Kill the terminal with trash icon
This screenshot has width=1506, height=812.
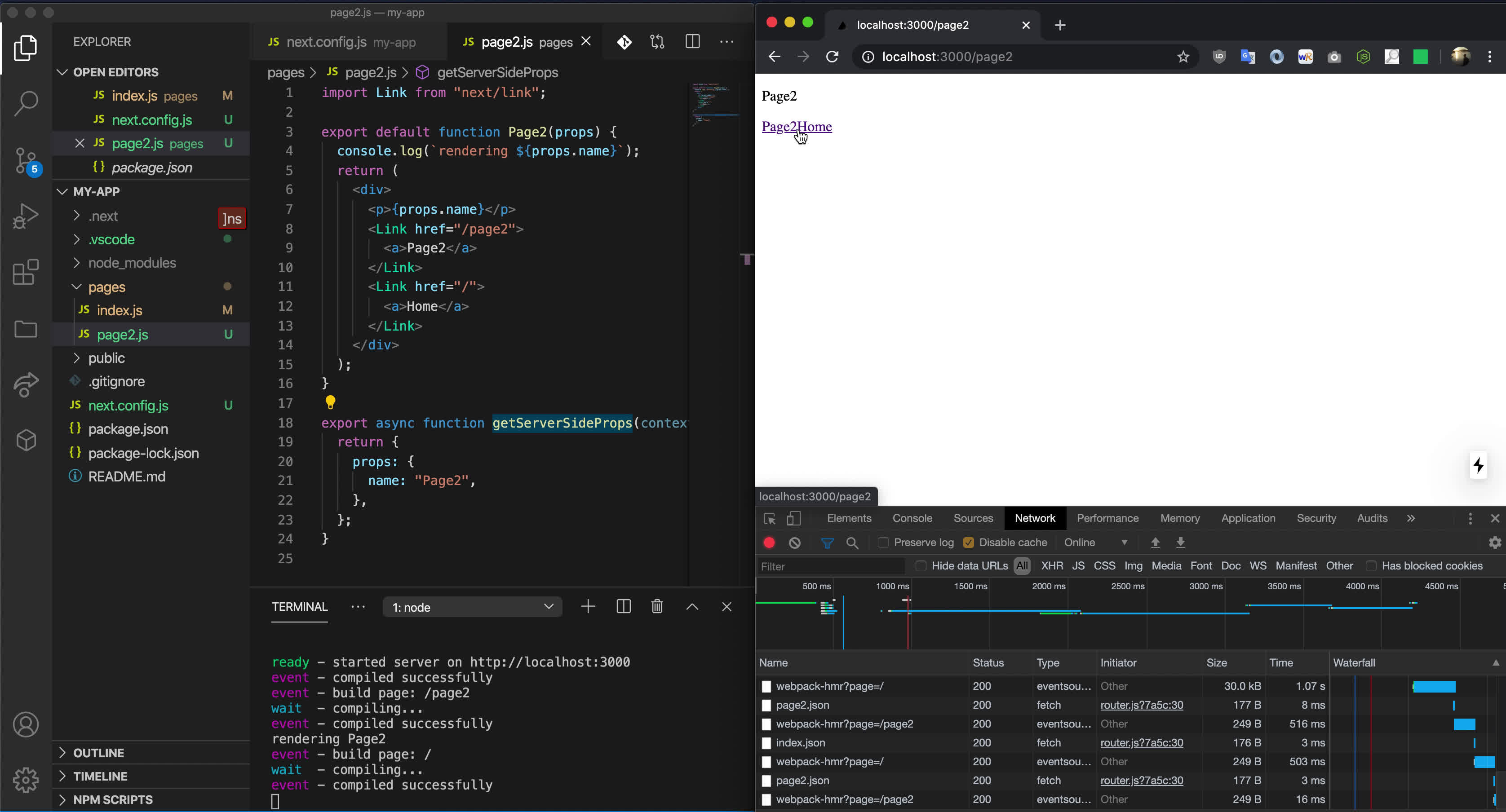tap(657, 607)
